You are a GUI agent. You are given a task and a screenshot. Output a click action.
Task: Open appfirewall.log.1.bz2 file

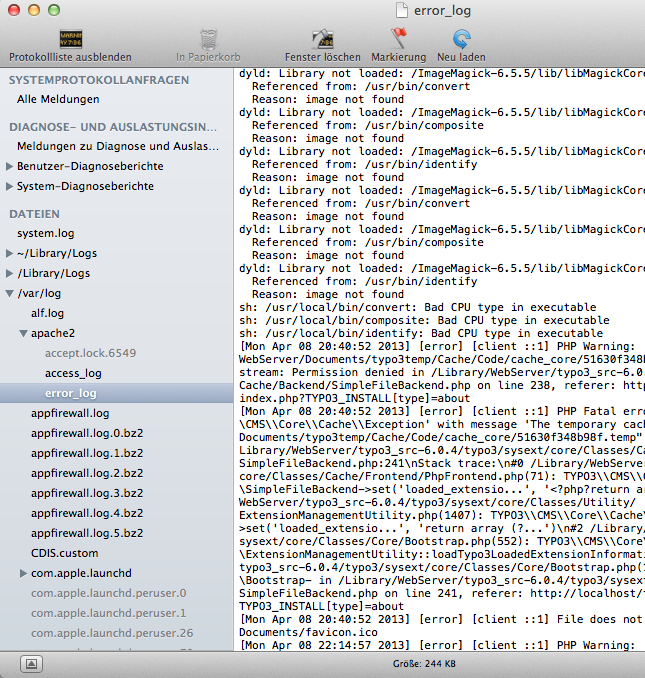point(87,453)
